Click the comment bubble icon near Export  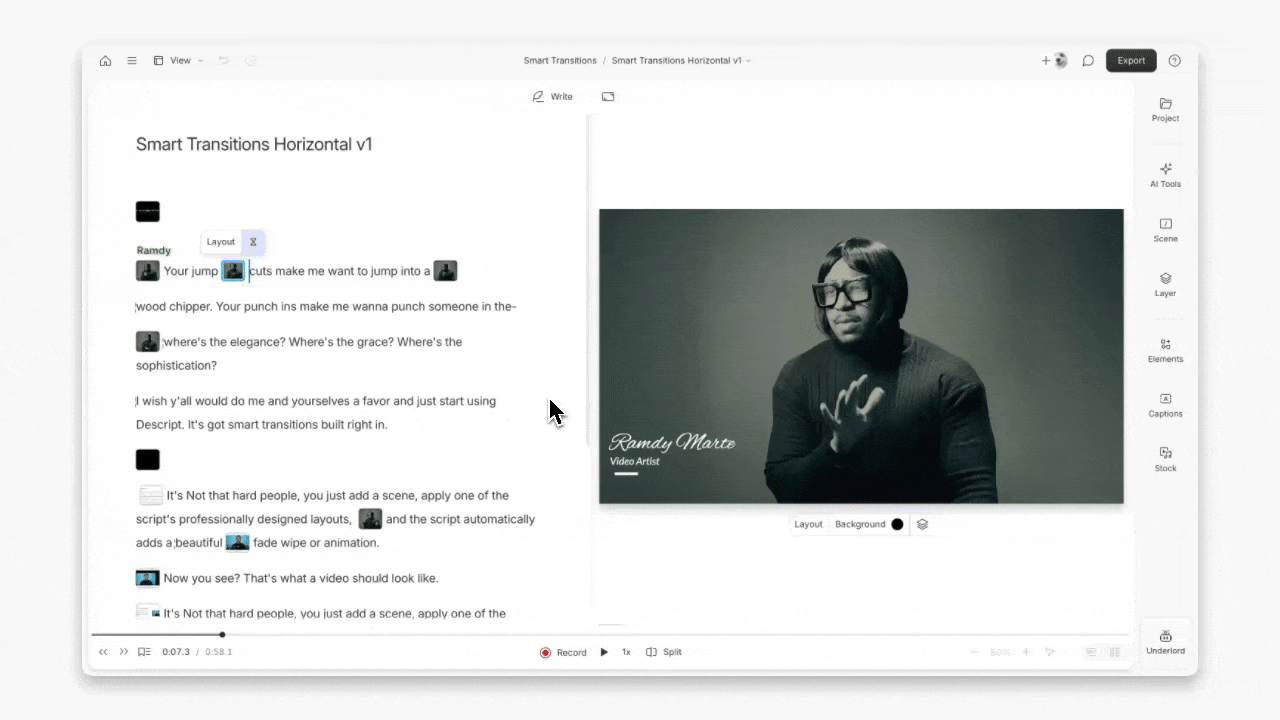click(x=1088, y=60)
